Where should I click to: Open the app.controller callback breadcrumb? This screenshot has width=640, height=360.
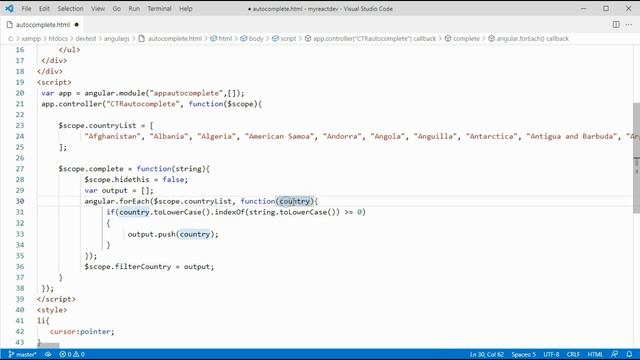tap(370, 38)
